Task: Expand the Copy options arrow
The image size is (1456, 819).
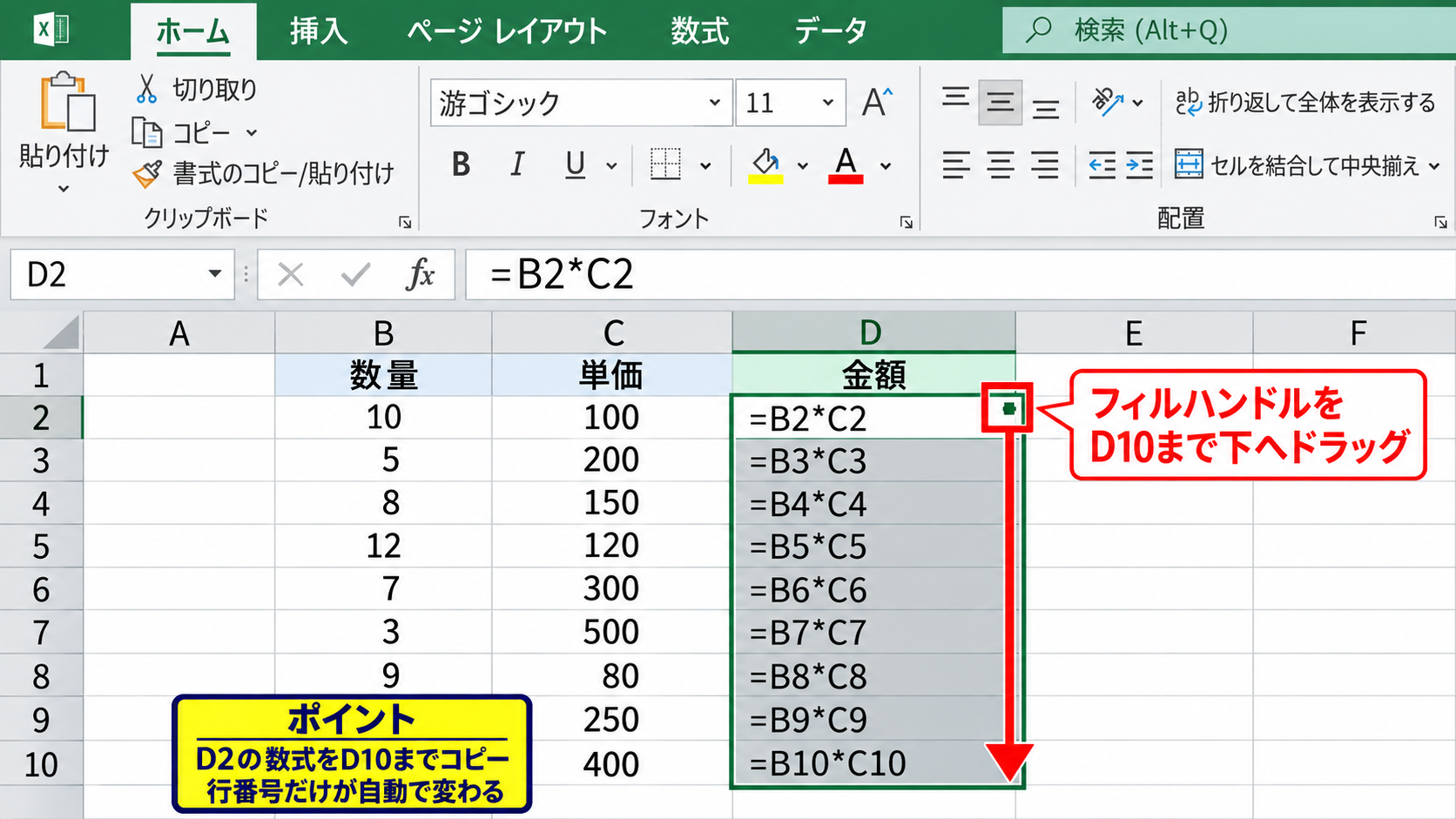Action: pyautogui.click(x=252, y=133)
